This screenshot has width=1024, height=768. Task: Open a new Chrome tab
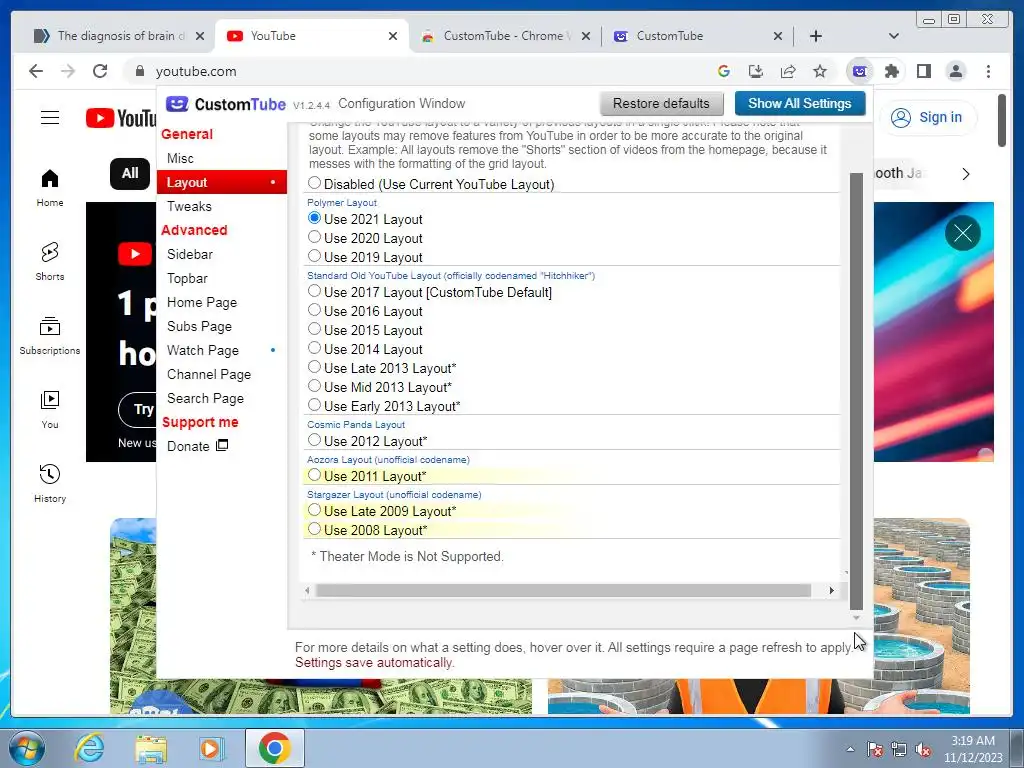pos(816,36)
